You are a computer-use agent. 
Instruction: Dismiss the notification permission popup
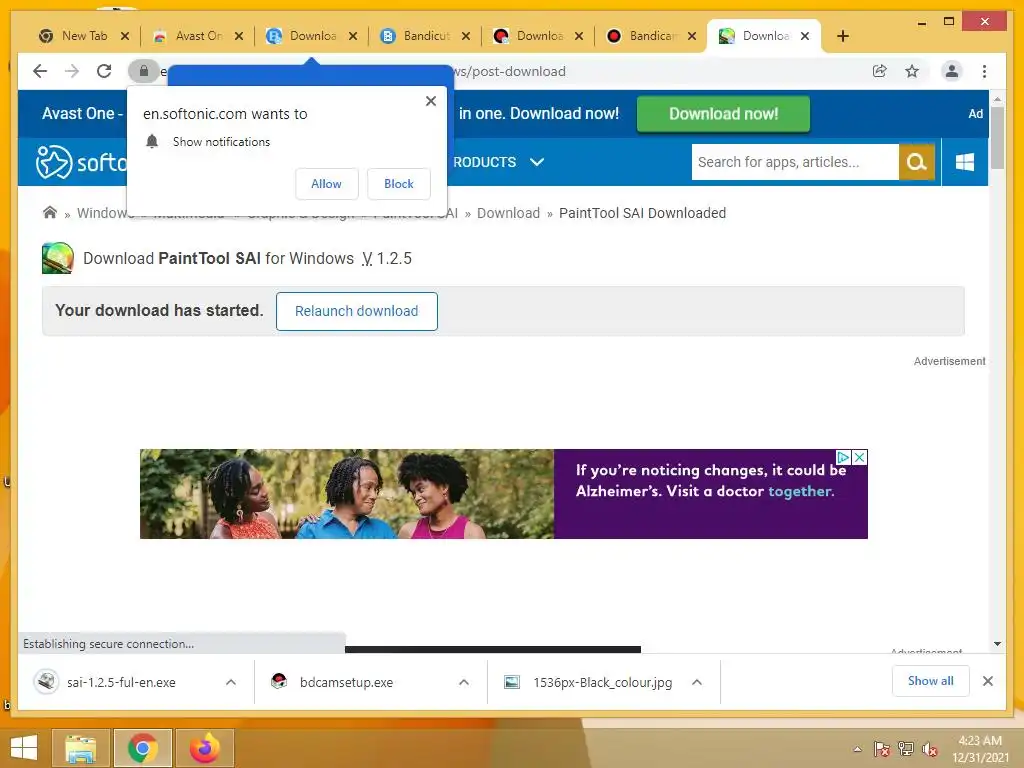430,101
